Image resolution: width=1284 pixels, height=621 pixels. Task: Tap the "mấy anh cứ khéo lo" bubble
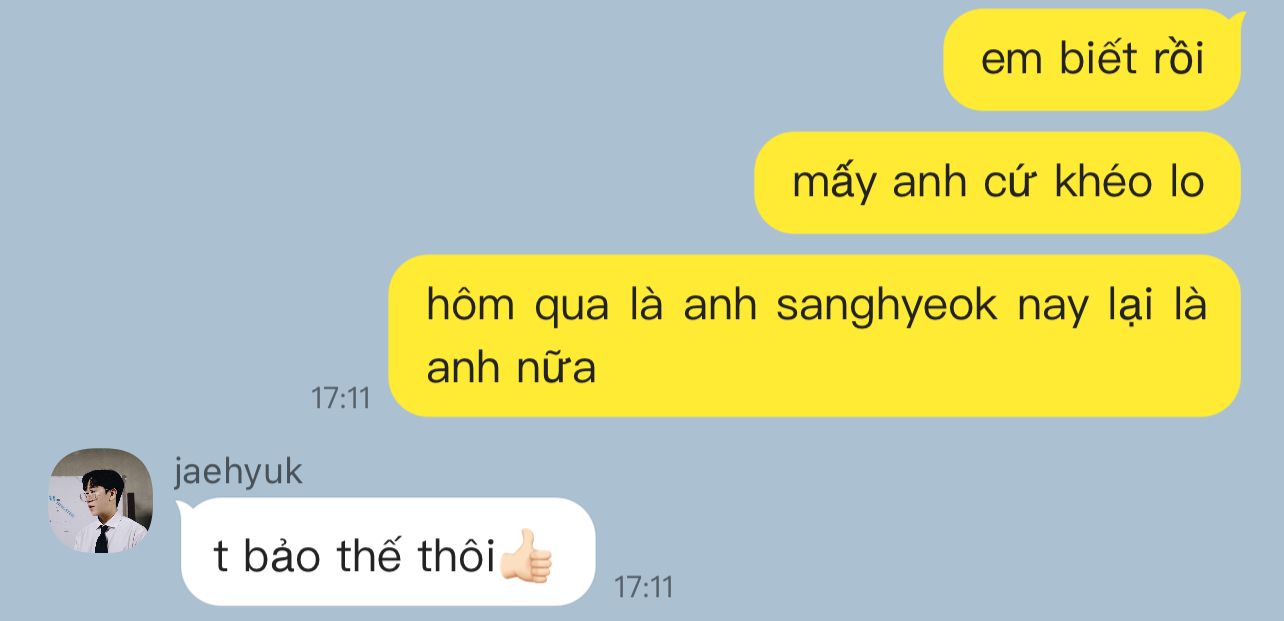pos(997,183)
